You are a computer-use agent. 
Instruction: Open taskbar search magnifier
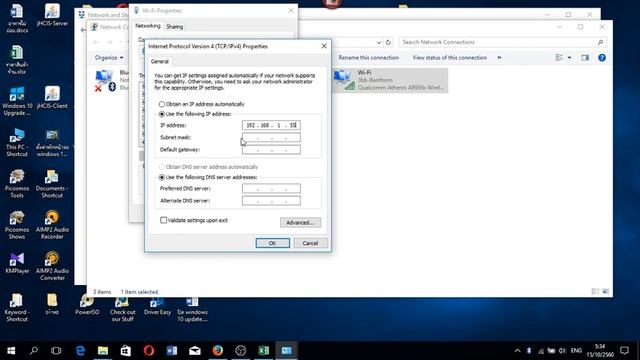(34, 350)
